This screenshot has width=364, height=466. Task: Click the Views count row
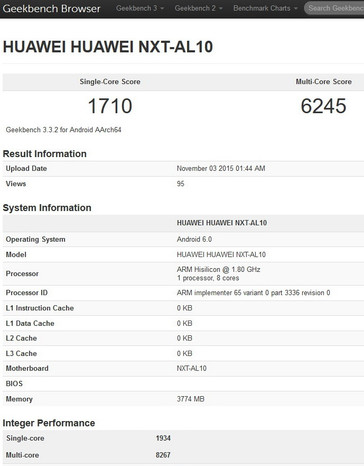[183, 184]
